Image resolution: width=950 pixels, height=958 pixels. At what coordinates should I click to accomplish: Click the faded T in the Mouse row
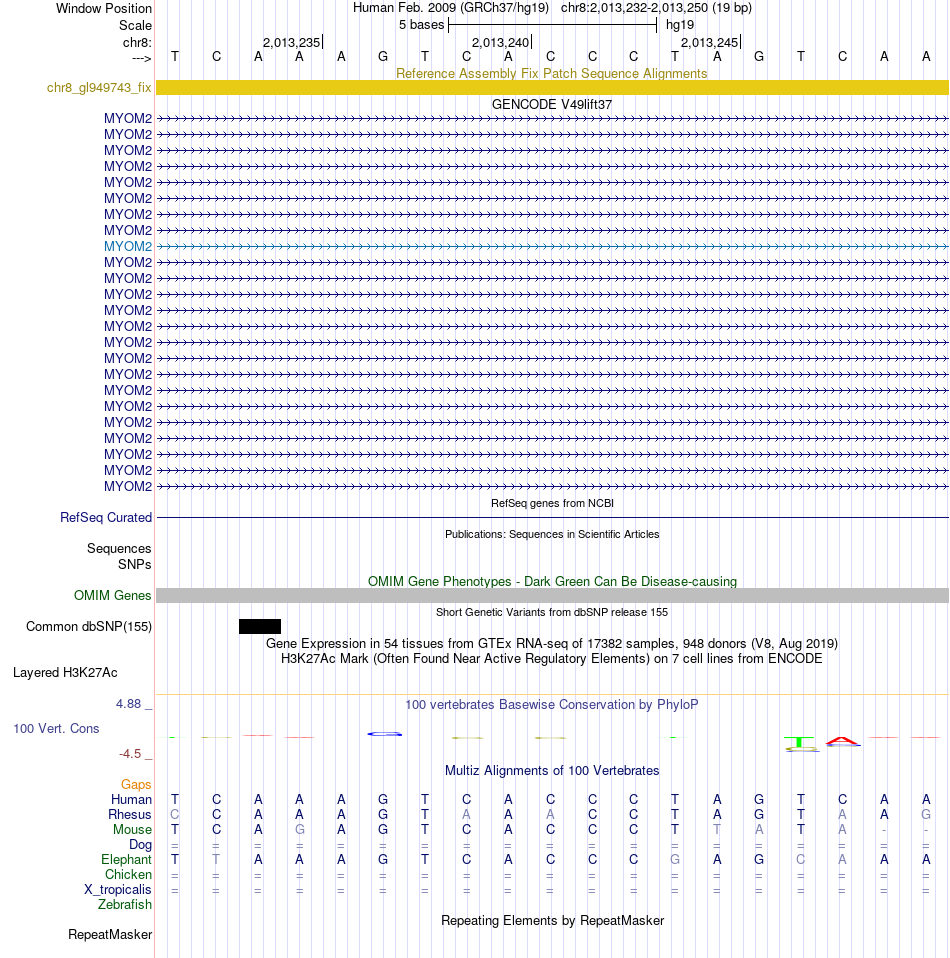coord(717,830)
